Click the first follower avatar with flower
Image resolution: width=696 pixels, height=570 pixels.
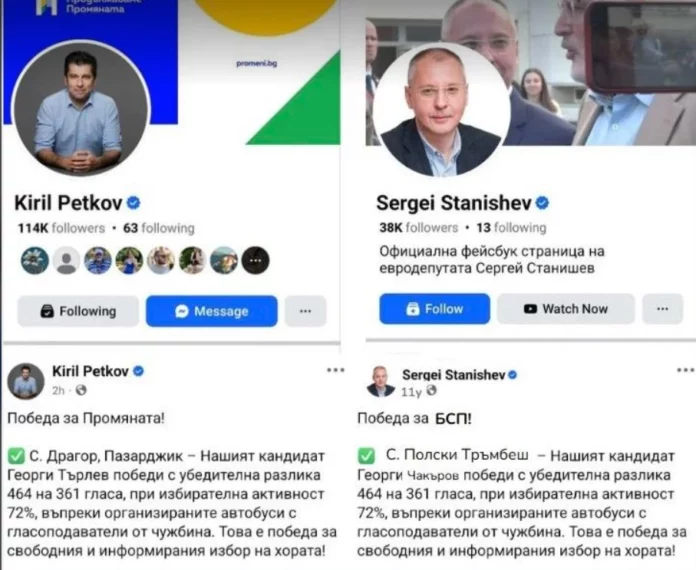point(35,260)
